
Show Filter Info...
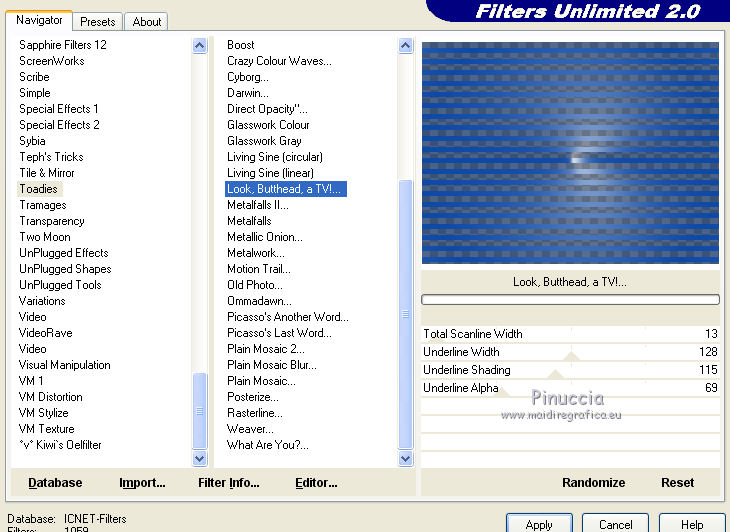[x=229, y=483]
